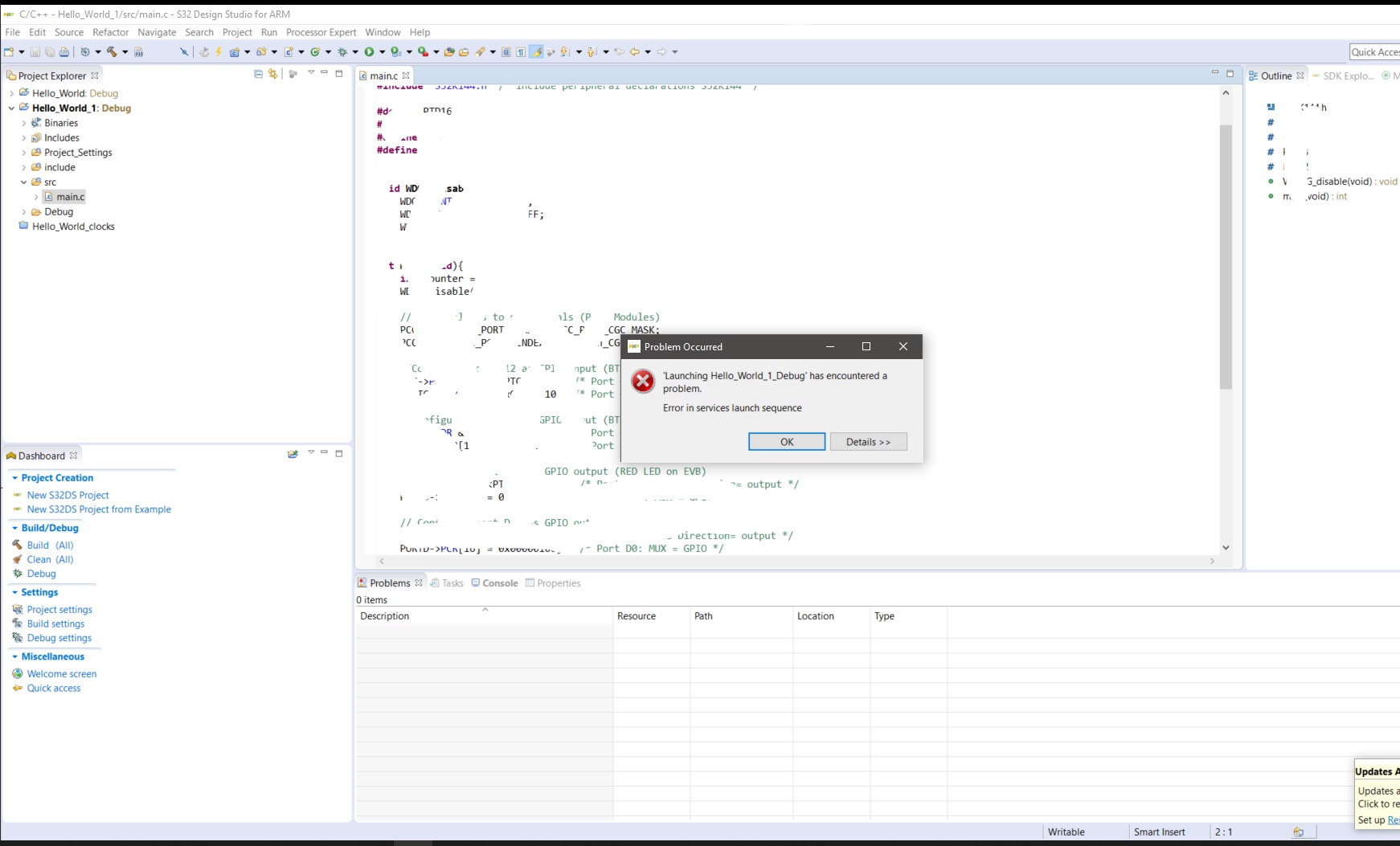Image resolution: width=1400 pixels, height=846 pixels.
Task: Click the back navigation arrow icon
Action: click(635, 51)
